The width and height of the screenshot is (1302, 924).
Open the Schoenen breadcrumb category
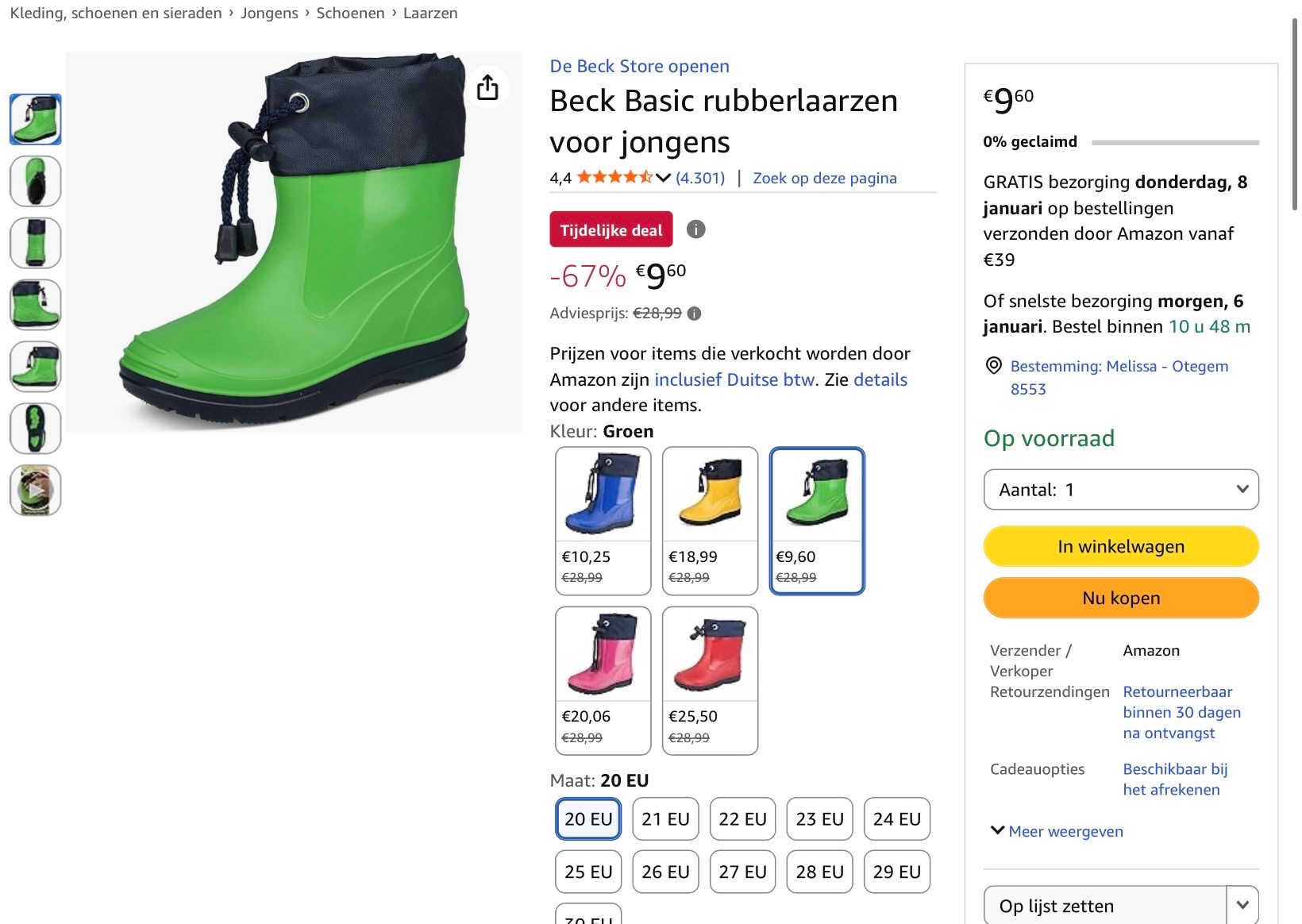point(349,13)
